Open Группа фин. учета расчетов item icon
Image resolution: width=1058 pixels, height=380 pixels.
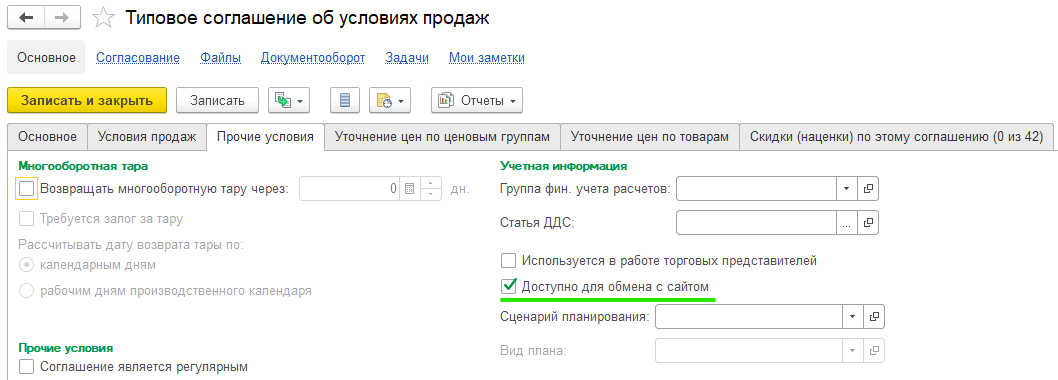click(x=868, y=189)
